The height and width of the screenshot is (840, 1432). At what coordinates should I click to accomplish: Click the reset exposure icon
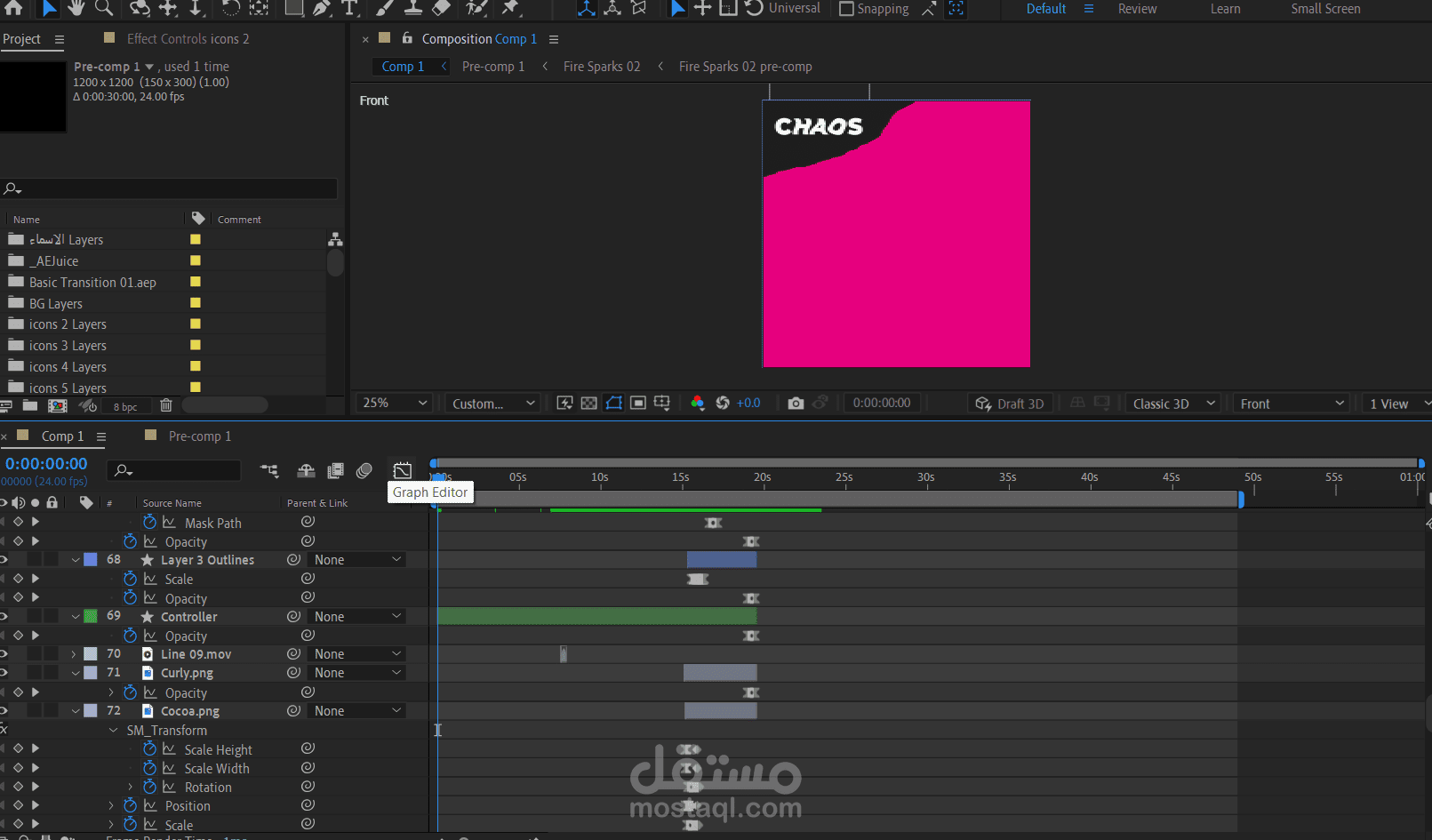click(723, 404)
